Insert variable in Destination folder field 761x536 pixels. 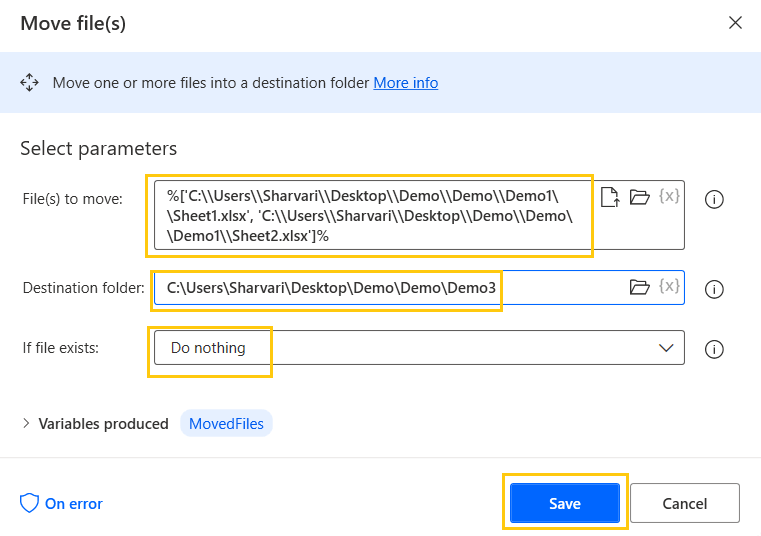click(x=669, y=286)
